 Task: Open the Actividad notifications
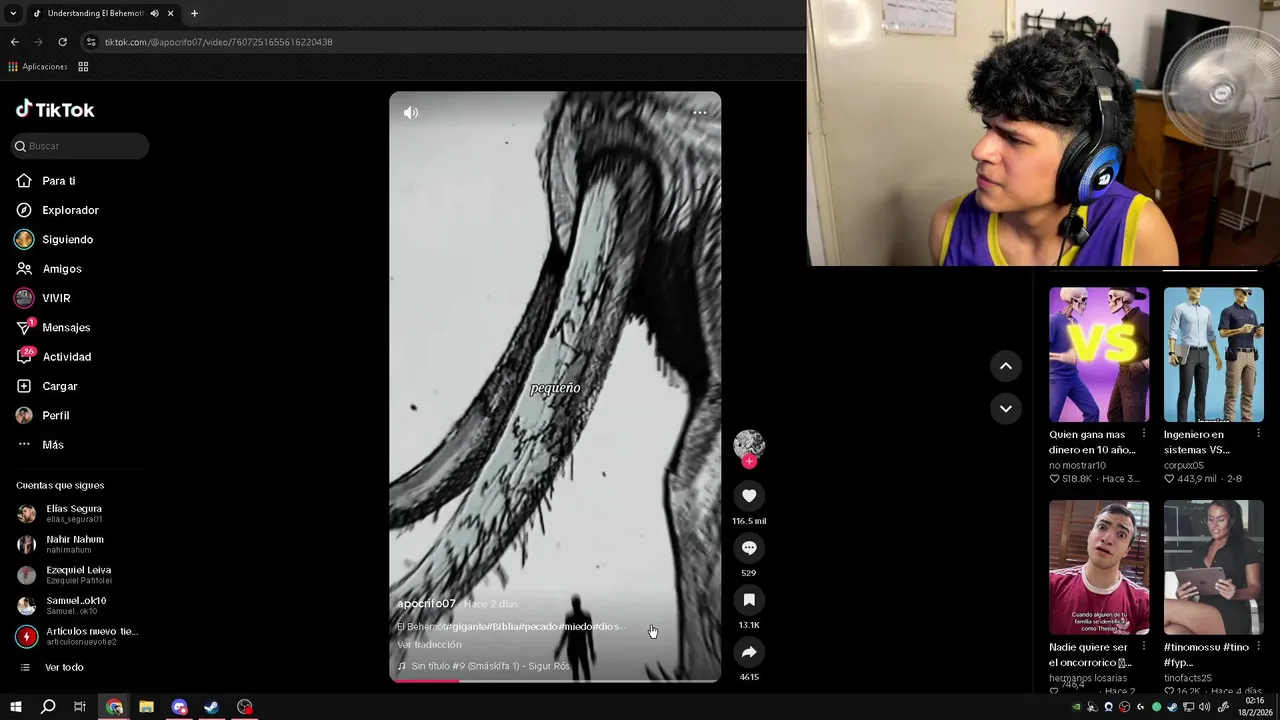point(54,357)
